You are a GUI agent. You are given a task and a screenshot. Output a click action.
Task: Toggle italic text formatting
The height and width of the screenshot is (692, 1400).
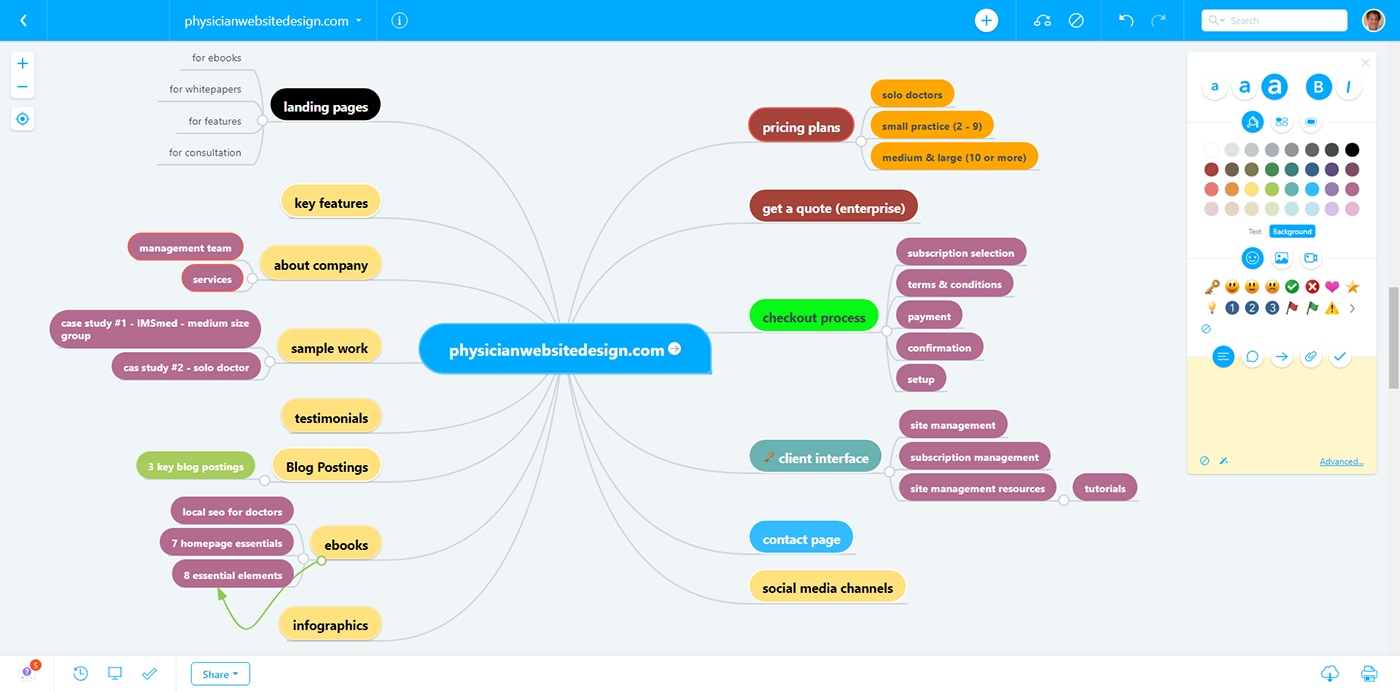pos(1348,88)
